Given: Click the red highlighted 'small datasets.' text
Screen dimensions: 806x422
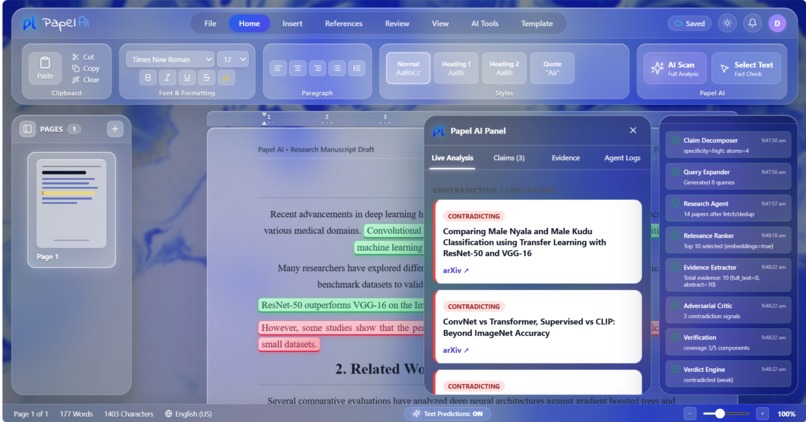Looking at the screenshot, I should coord(288,344).
